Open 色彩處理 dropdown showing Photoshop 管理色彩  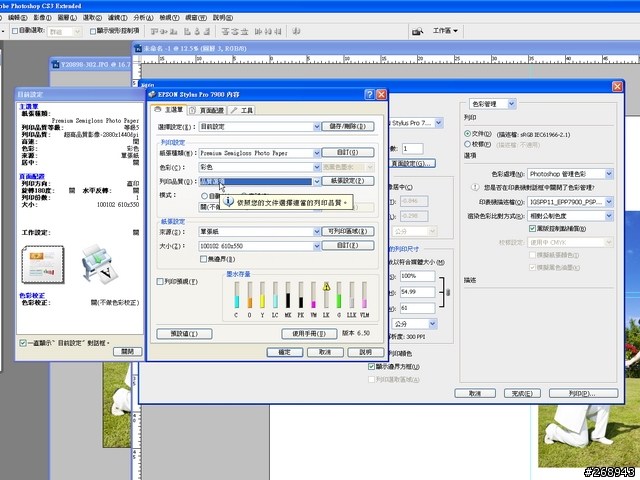[x=570, y=174]
